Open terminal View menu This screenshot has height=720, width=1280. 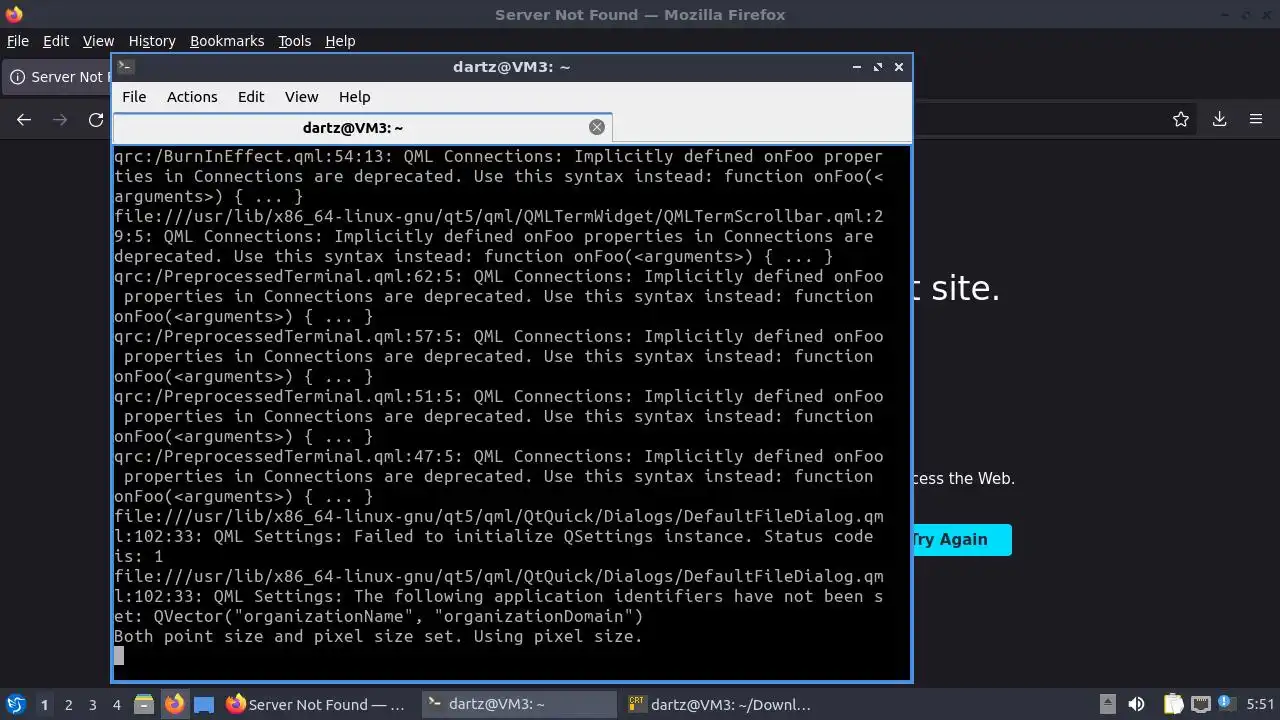301,97
